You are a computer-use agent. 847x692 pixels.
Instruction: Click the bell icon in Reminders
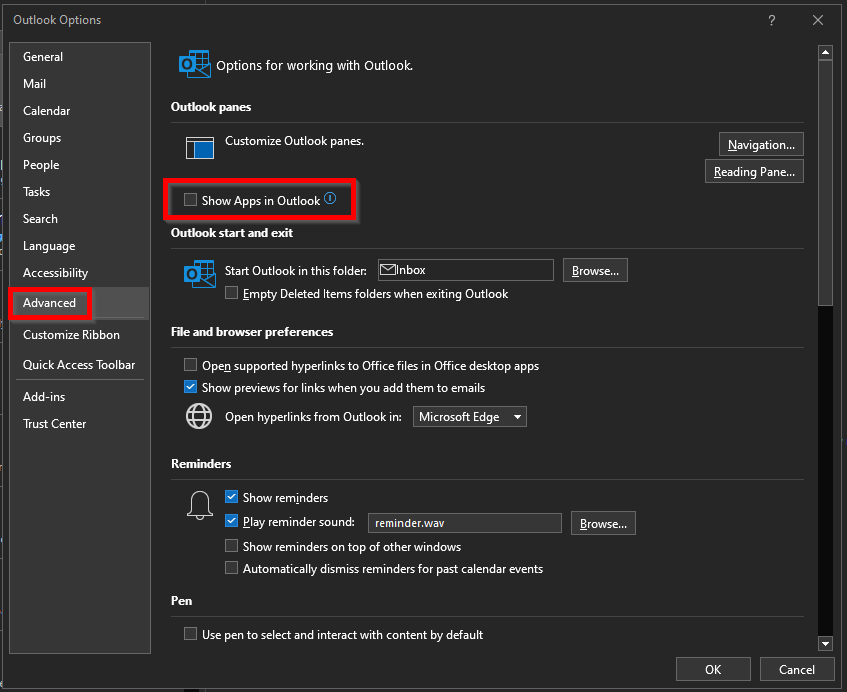pos(200,505)
